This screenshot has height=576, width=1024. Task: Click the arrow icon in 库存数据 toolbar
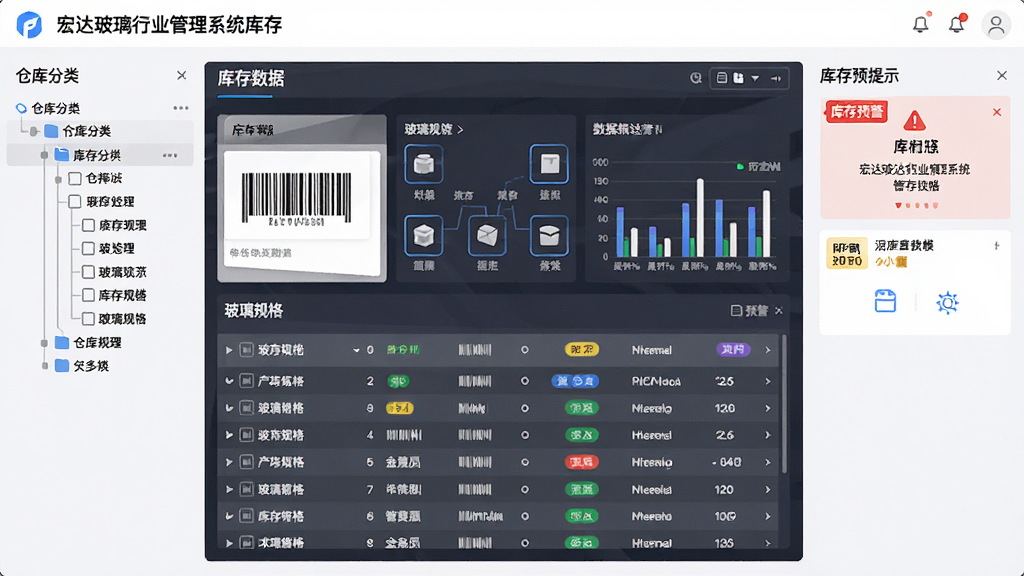click(776, 78)
